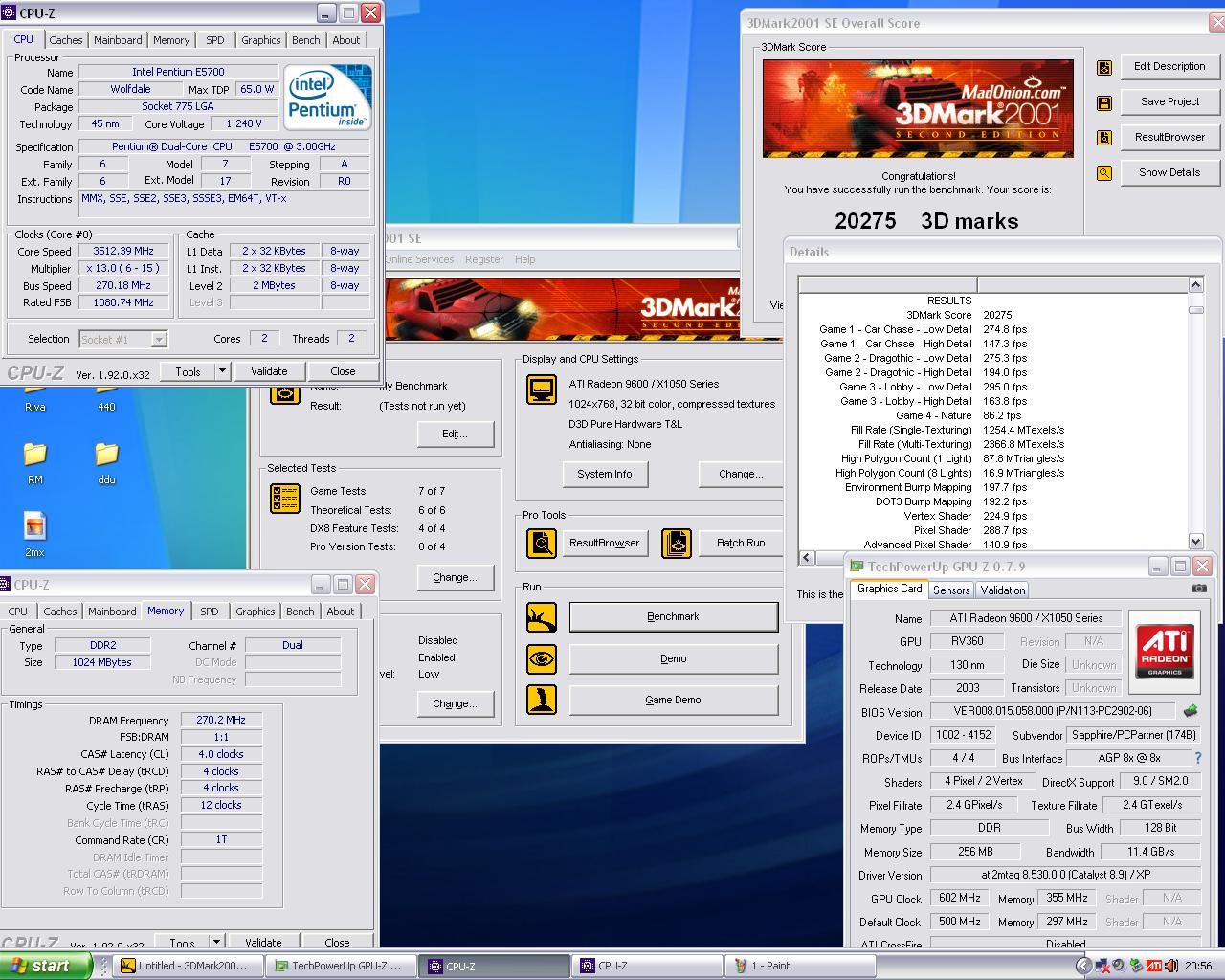
Task: Open the Selection Socket #1 combo box
Action: click(x=123, y=339)
